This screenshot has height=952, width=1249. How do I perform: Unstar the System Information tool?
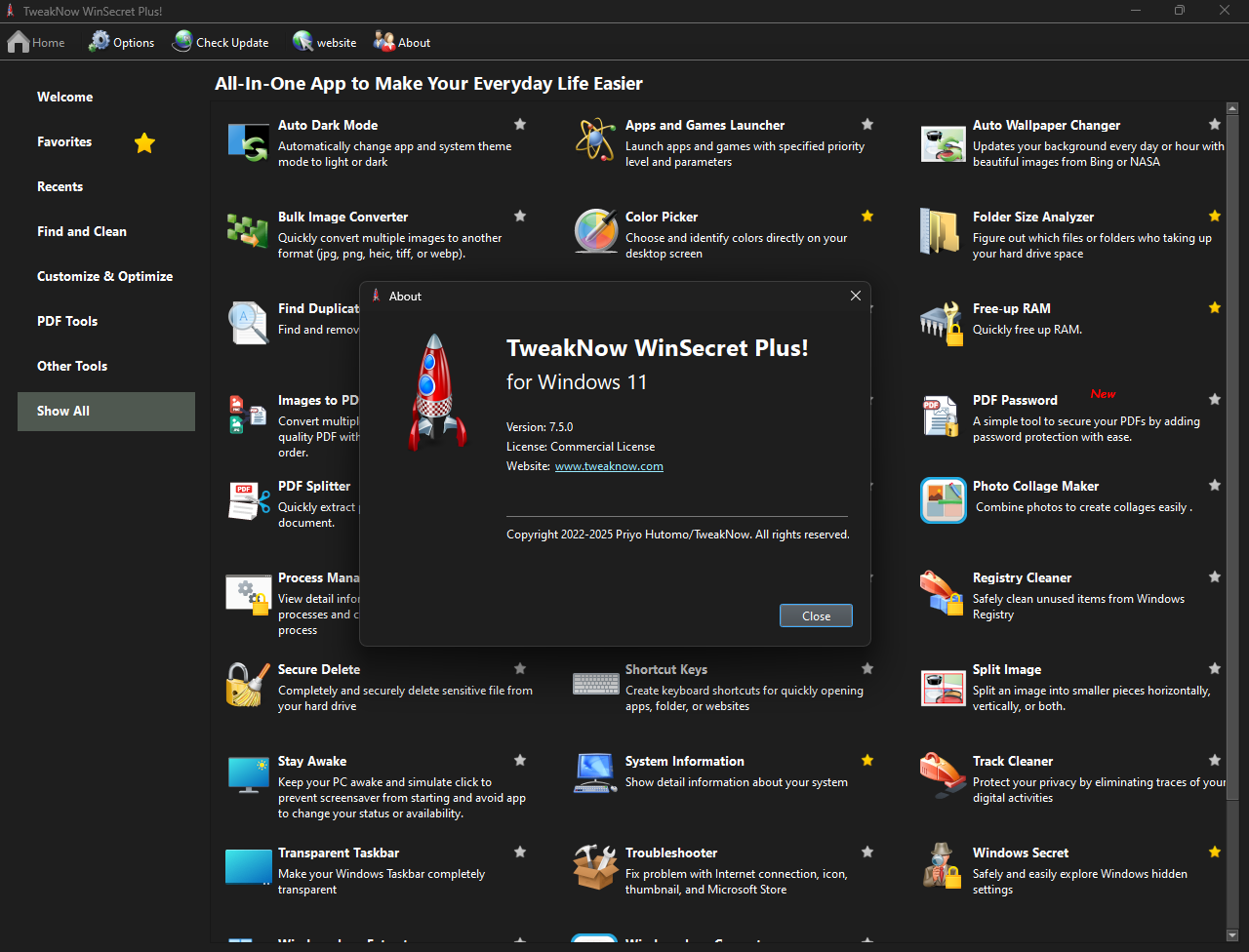867,760
